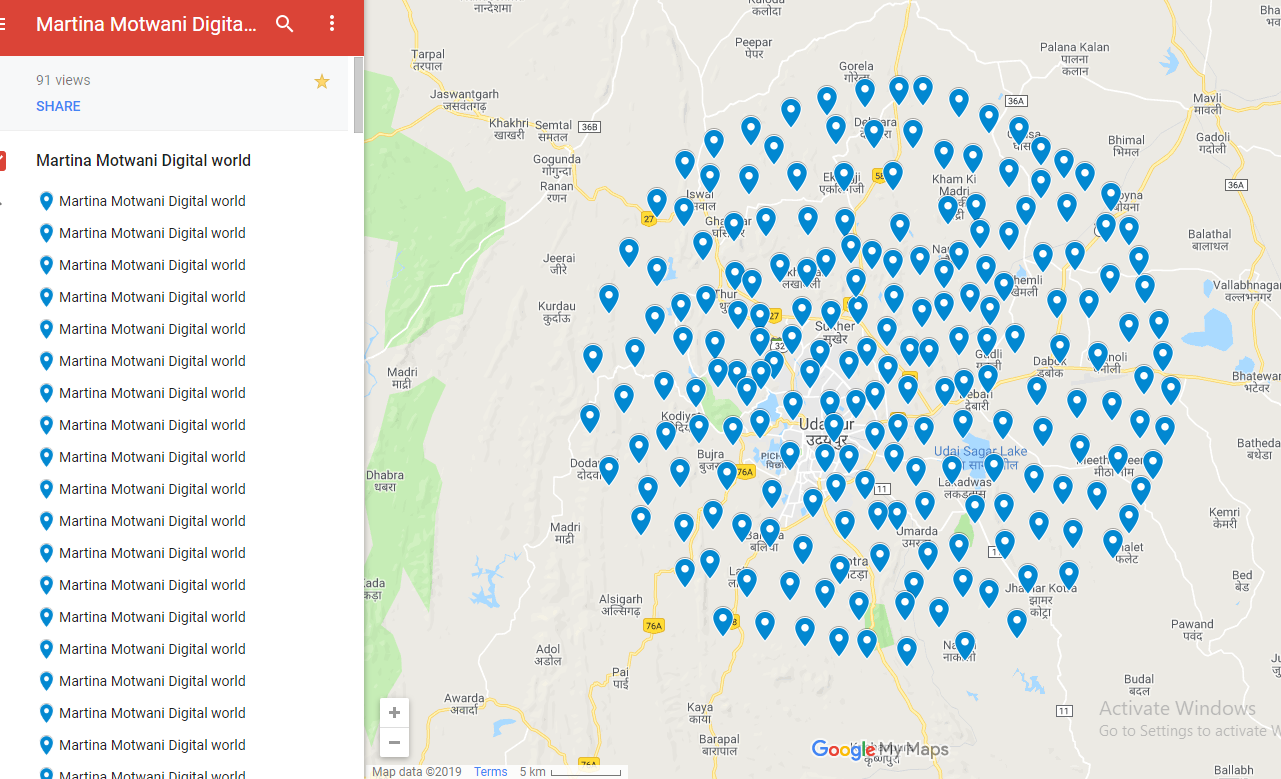Open the map options three-dot menu

pyautogui.click(x=331, y=24)
